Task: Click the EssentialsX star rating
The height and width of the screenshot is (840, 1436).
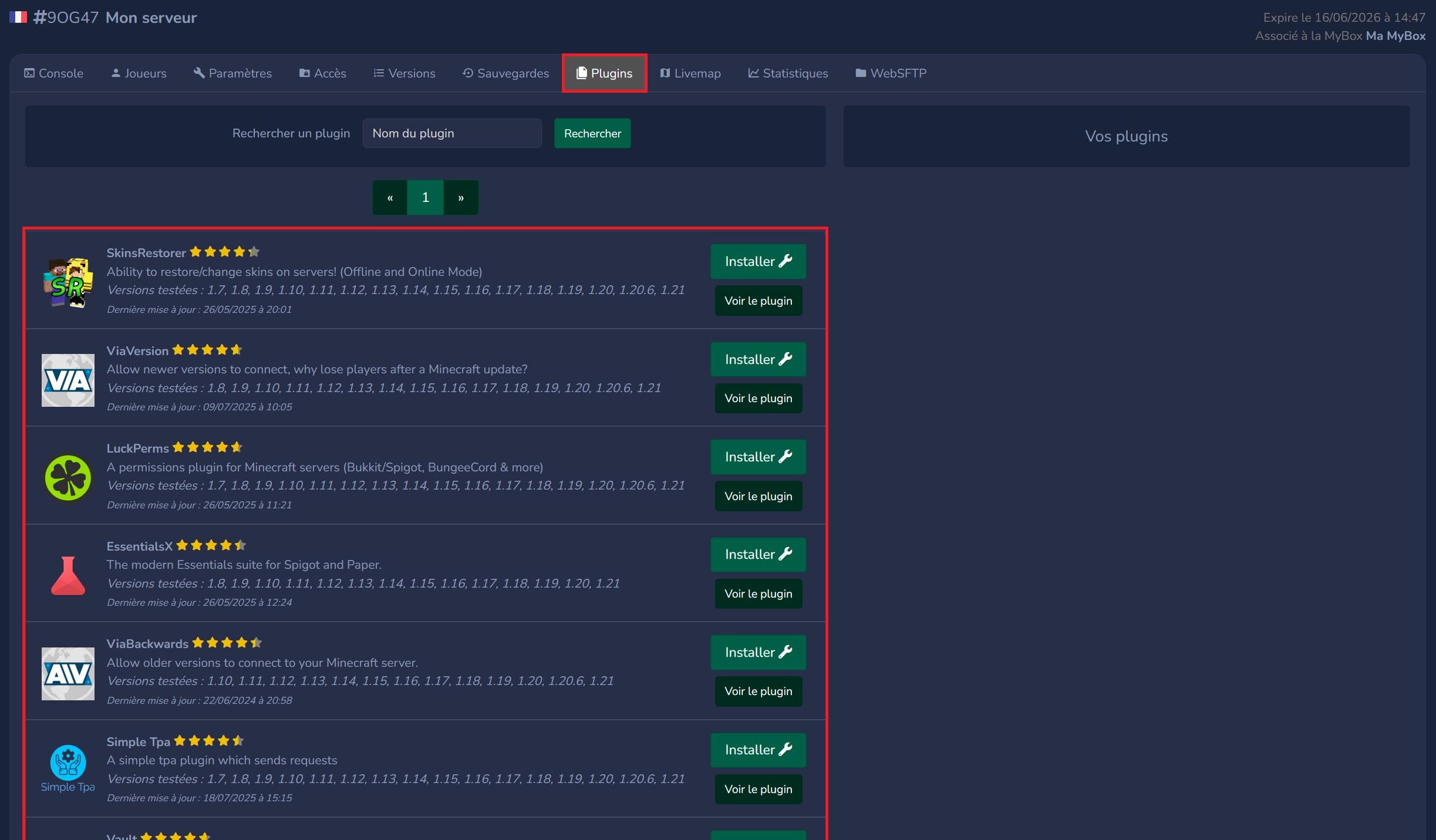Action: pos(211,545)
